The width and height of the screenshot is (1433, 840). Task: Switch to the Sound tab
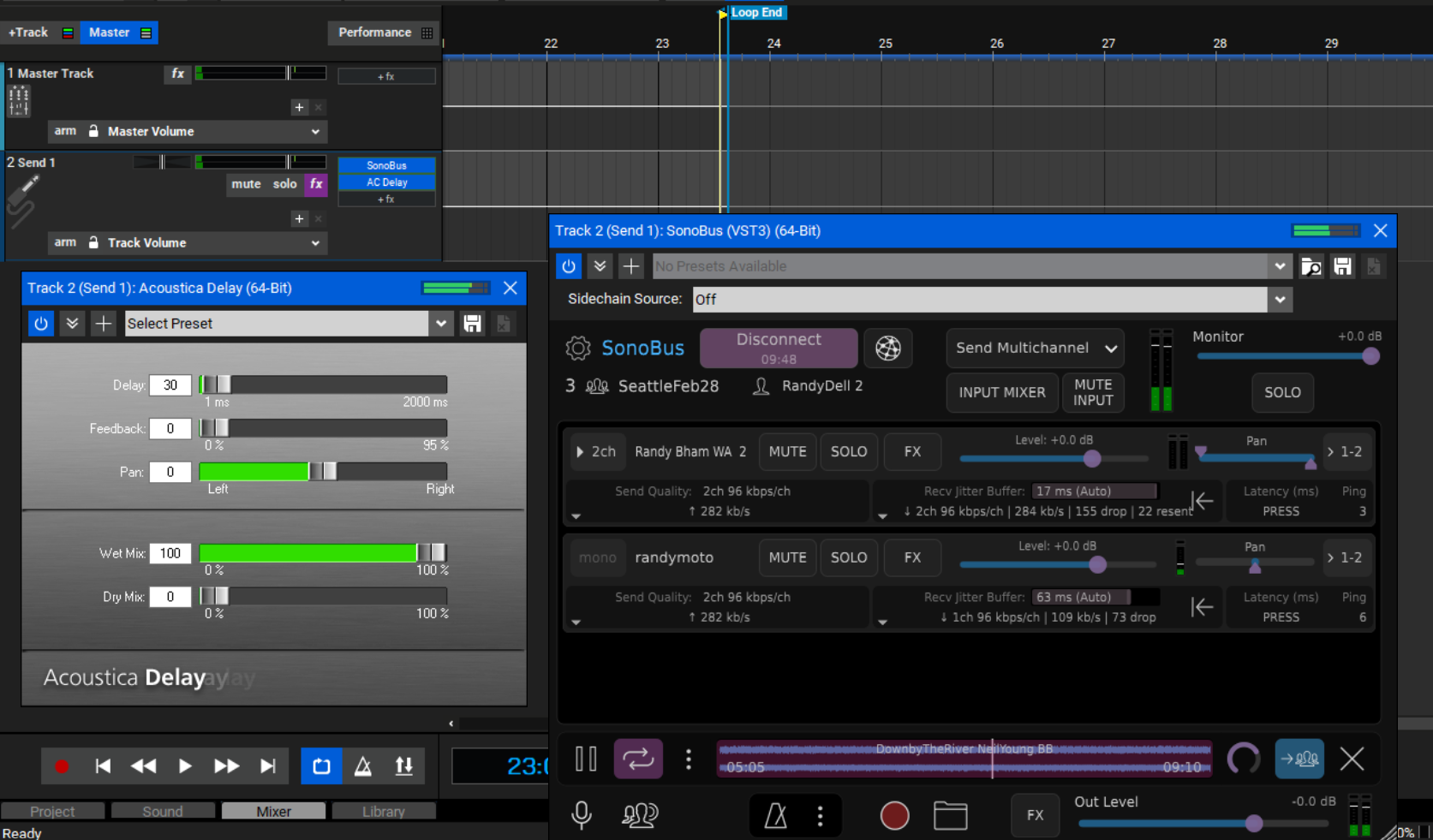(163, 811)
